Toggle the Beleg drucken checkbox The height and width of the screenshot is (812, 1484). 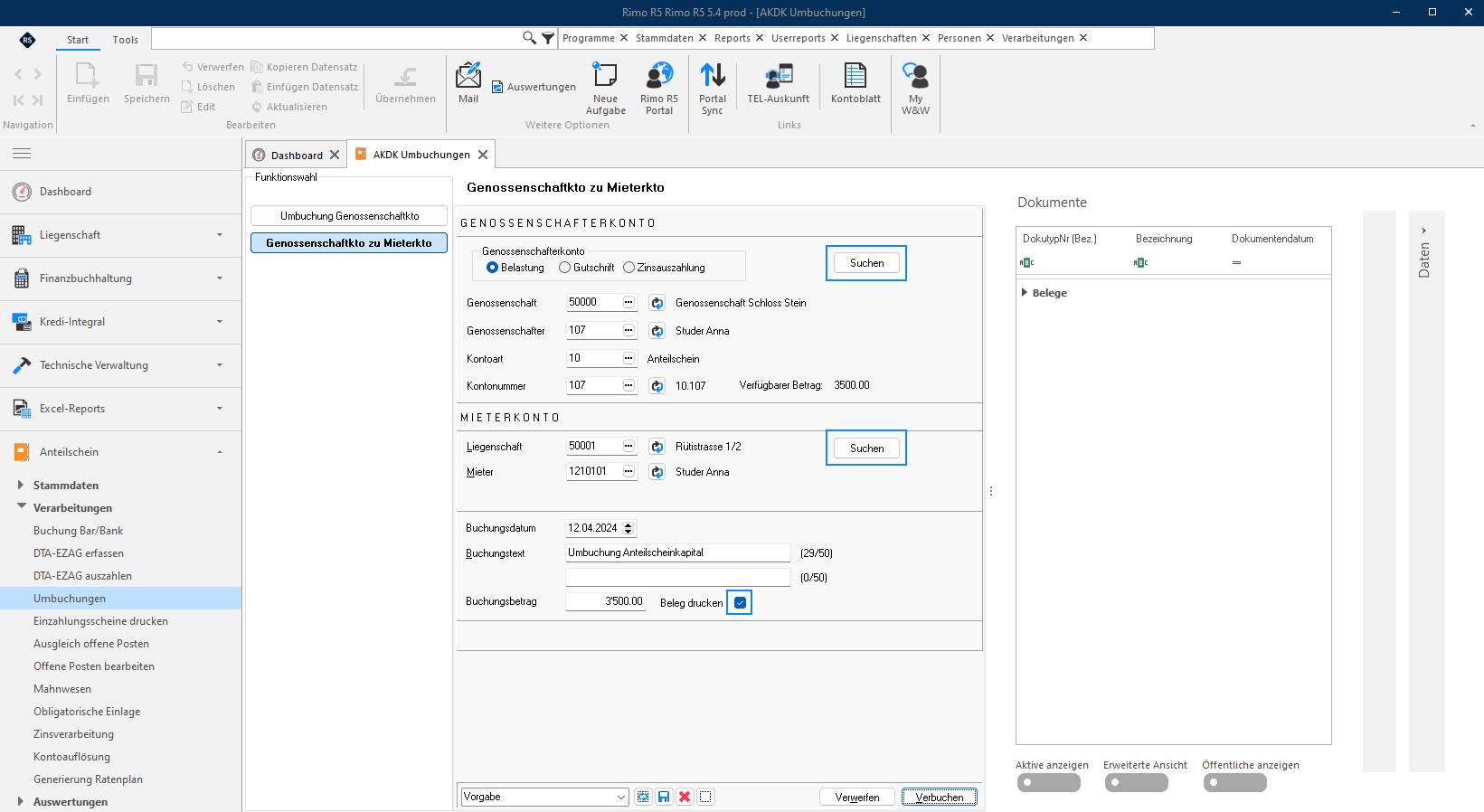[740, 603]
